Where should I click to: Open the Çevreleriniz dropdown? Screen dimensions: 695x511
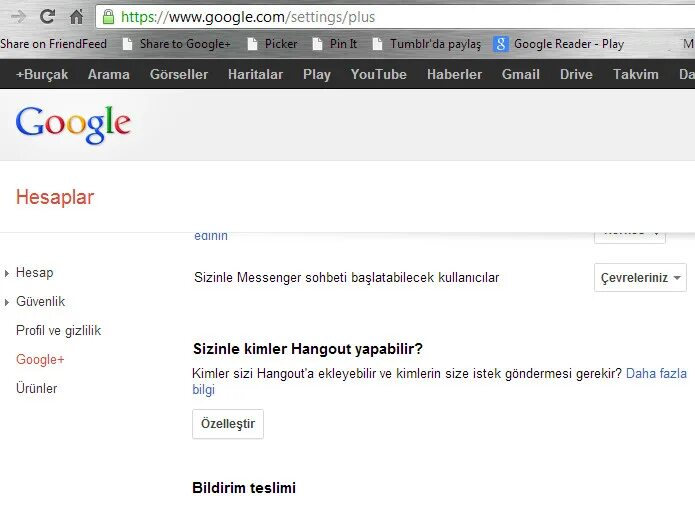coord(640,277)
